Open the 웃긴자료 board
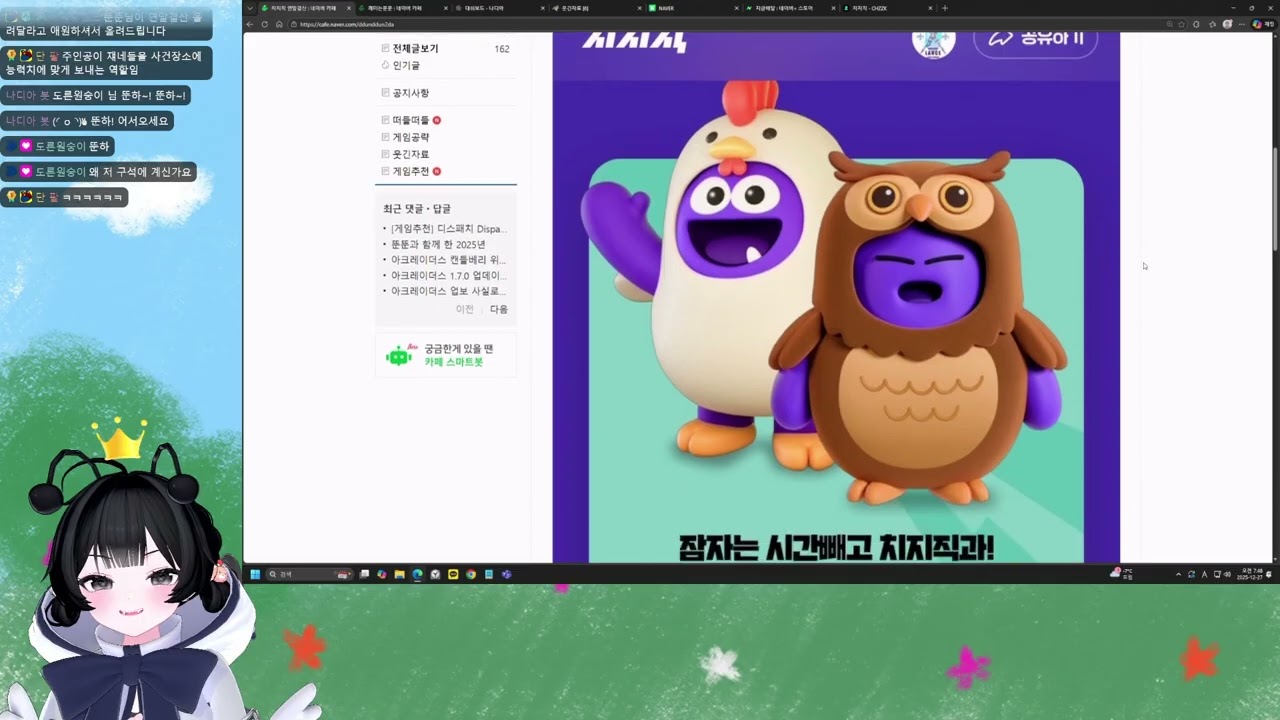1280x720 pixels. [x=410, y=154]
